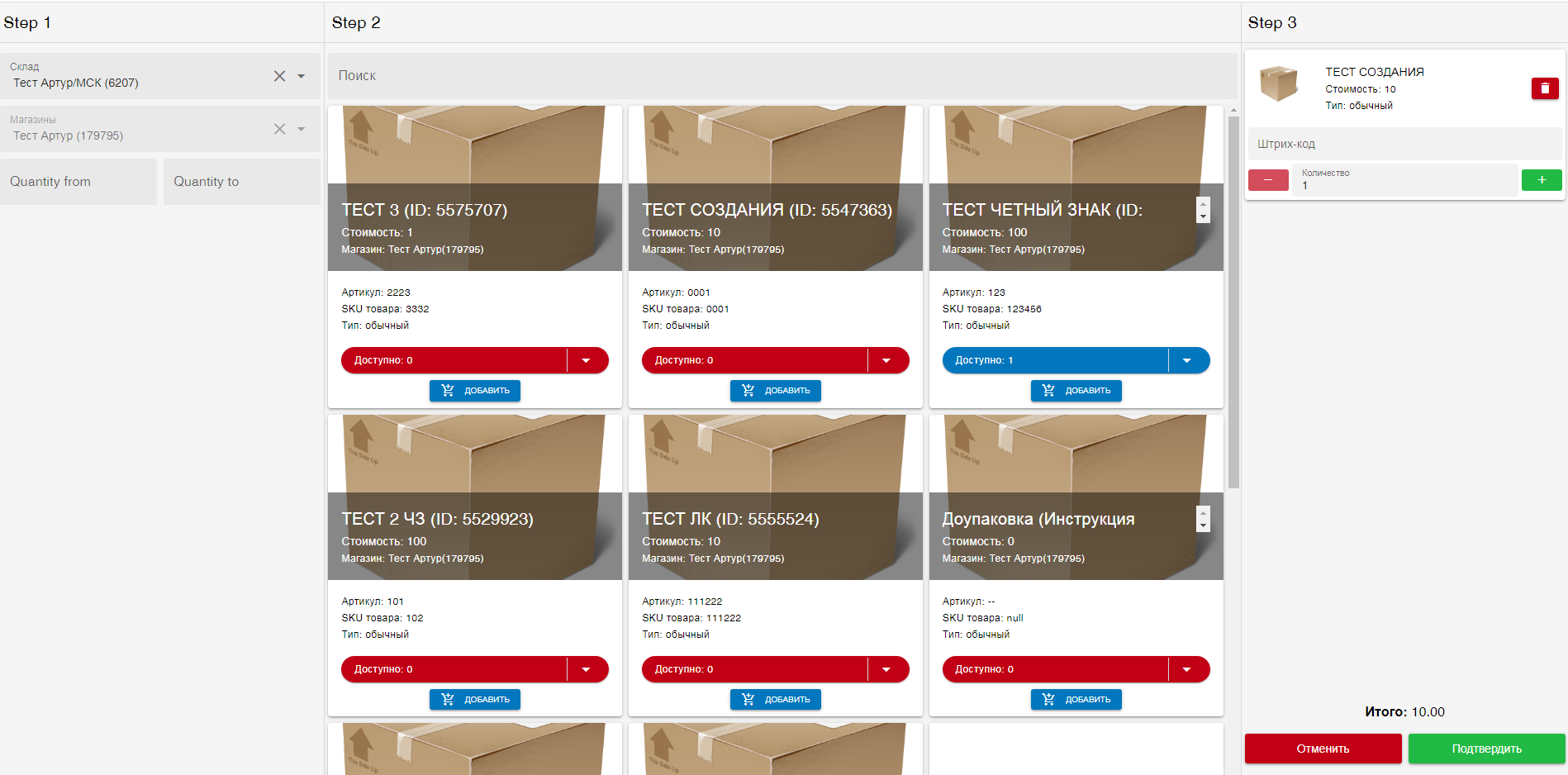The image size is (1568, 775).
Task: Click the cart item box thumbnail
Action: (1279, 83)
